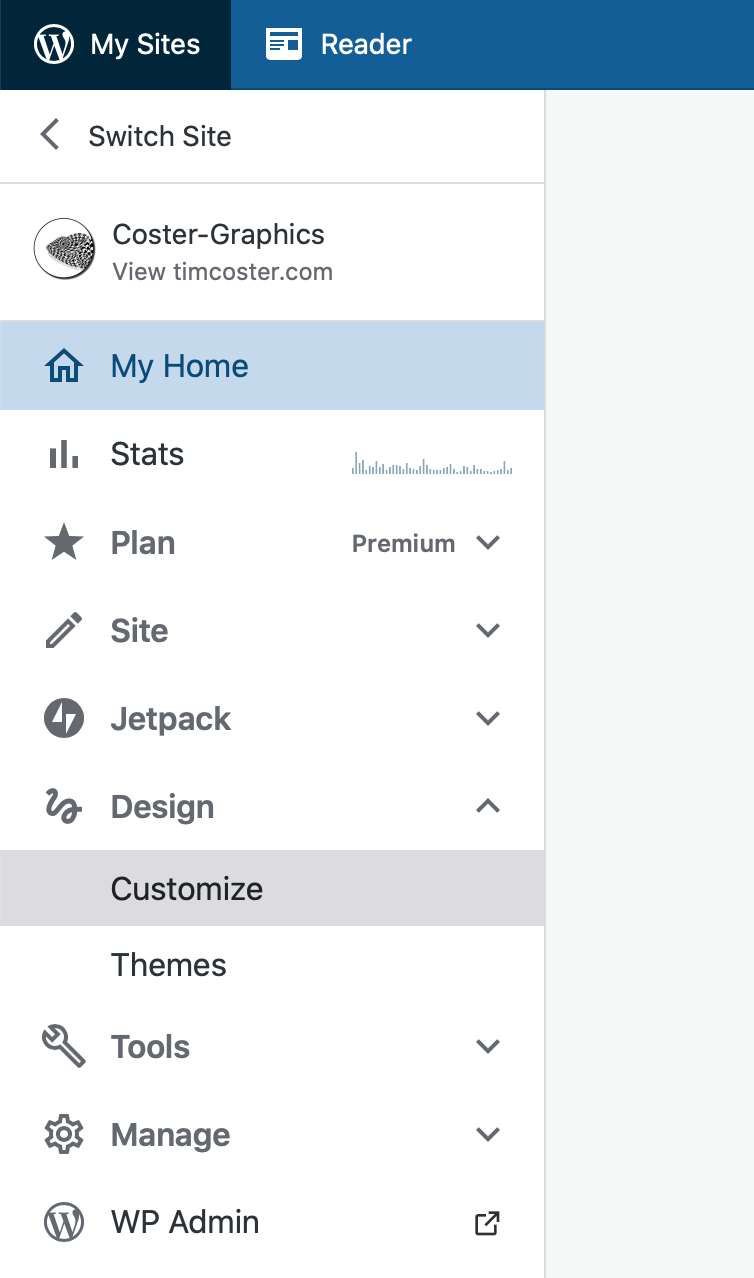Click the Plan star icon
This screenshot has width=754, height=1278.
[64, 543]
